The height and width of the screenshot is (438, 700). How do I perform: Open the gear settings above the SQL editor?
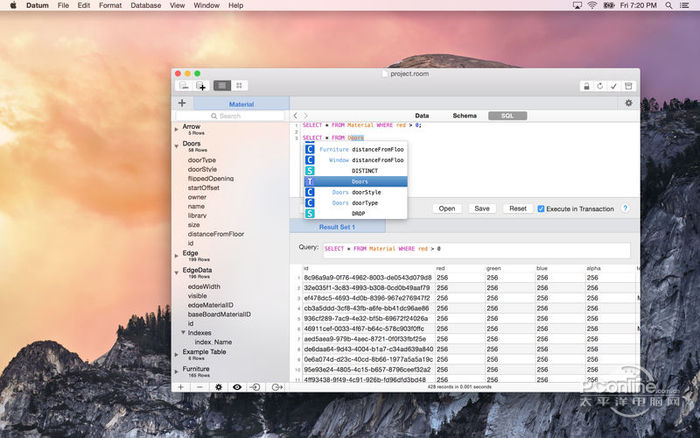[628, 103]
